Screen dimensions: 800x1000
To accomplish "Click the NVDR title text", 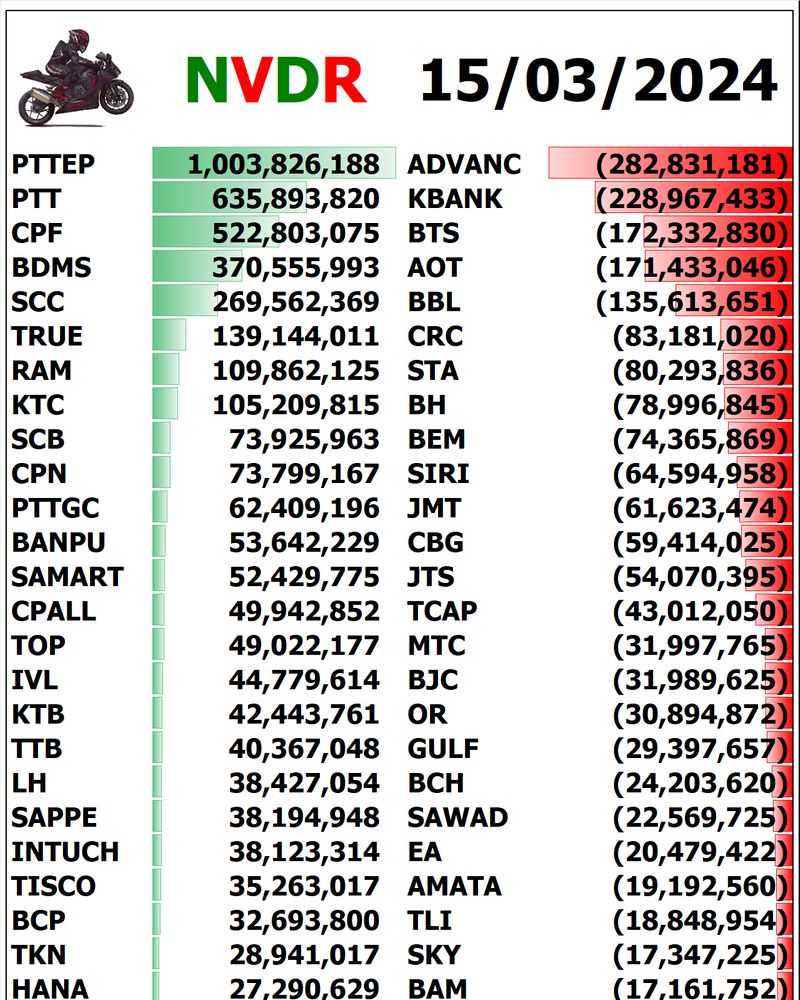I will [275, 80].
